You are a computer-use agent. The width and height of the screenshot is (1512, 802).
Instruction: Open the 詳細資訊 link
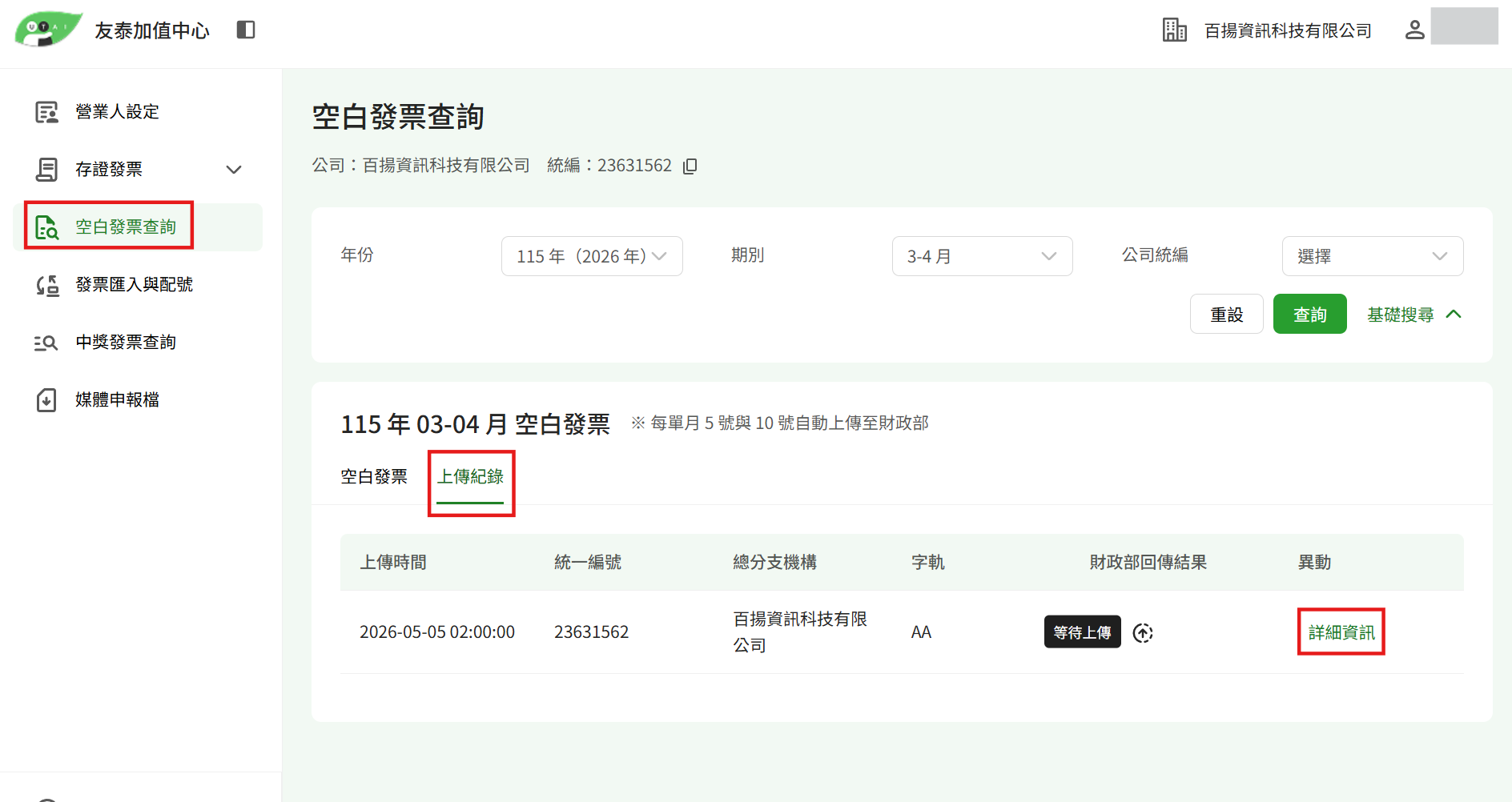pos(1341,633)
